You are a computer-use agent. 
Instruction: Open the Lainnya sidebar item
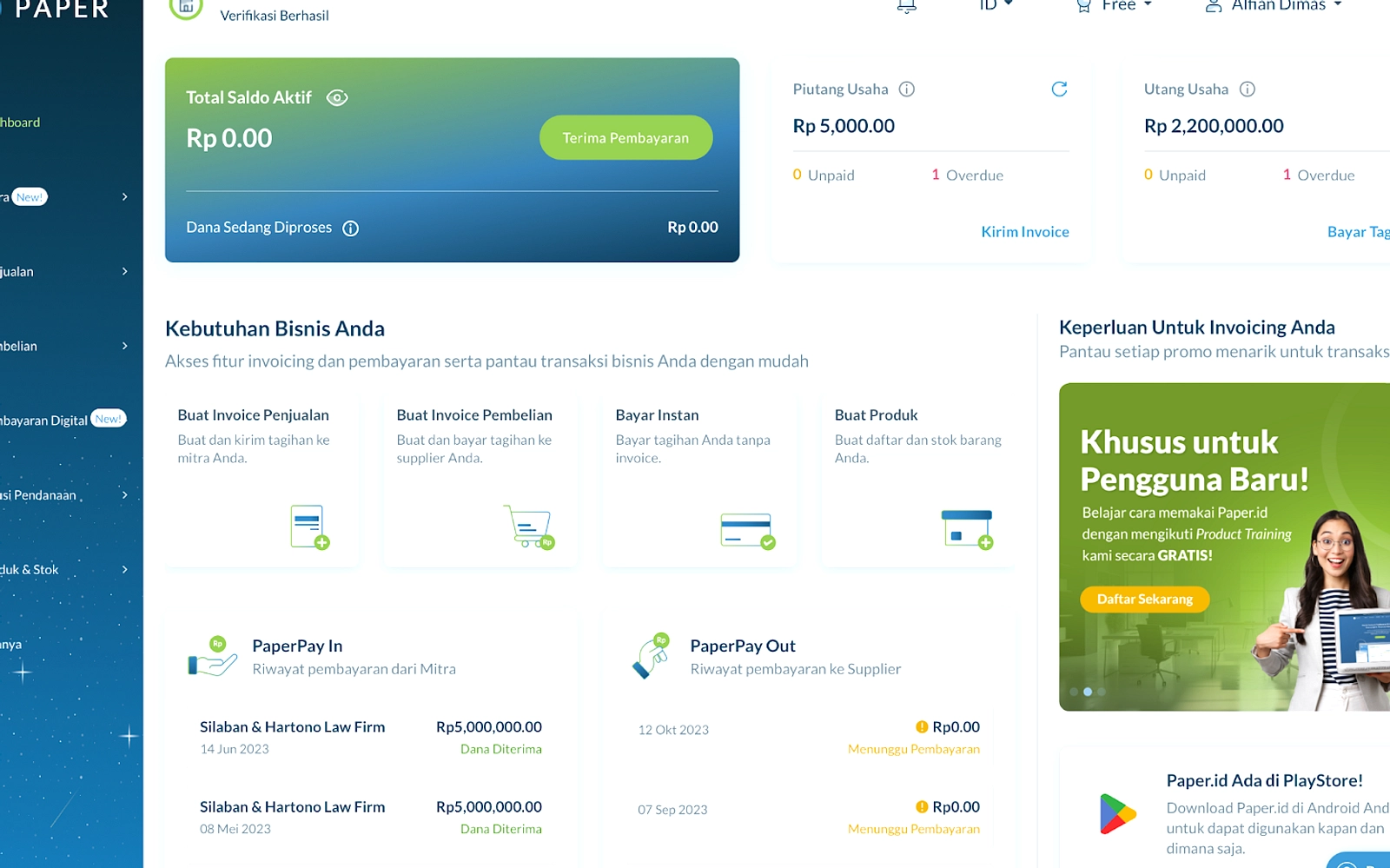click(x=11, y=645)
